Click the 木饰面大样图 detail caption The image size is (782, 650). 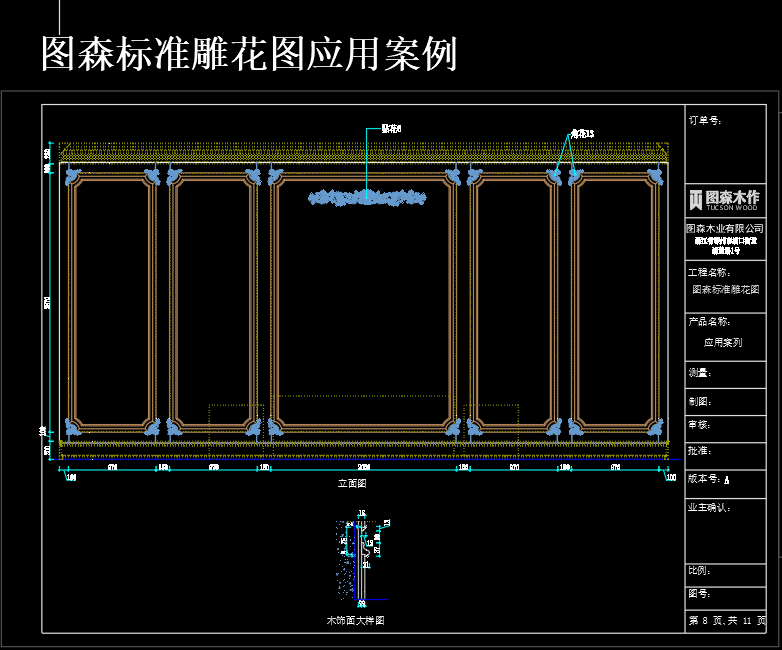355,621
